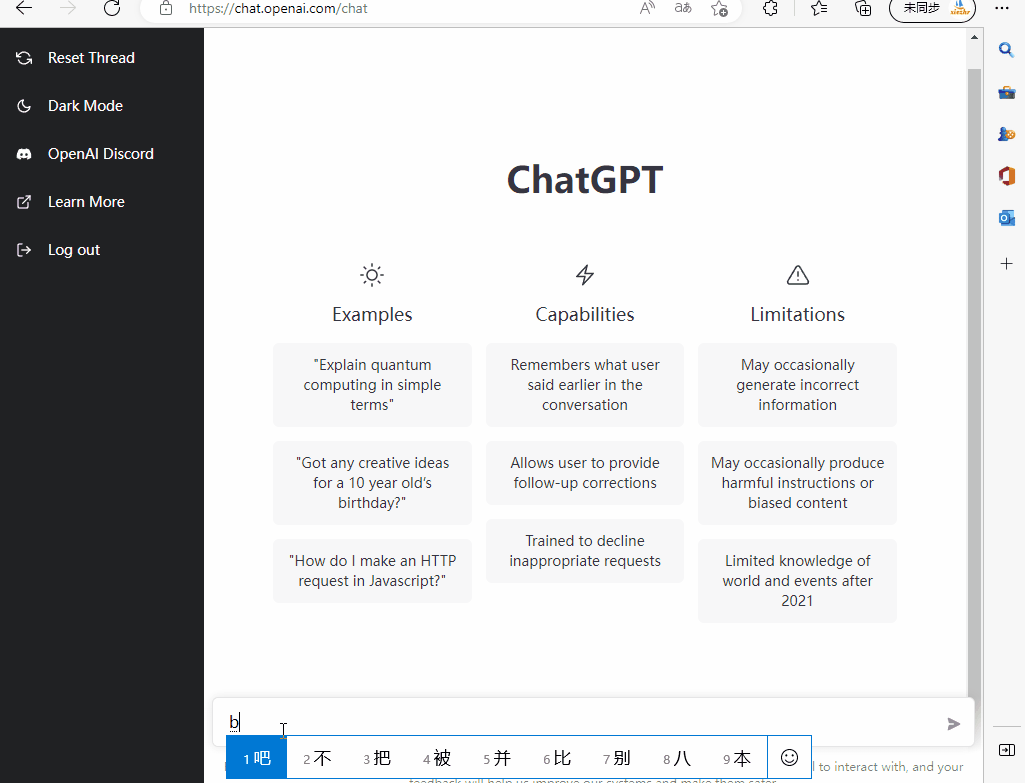Click the Dark Mode moon icon

click(24, 106)
